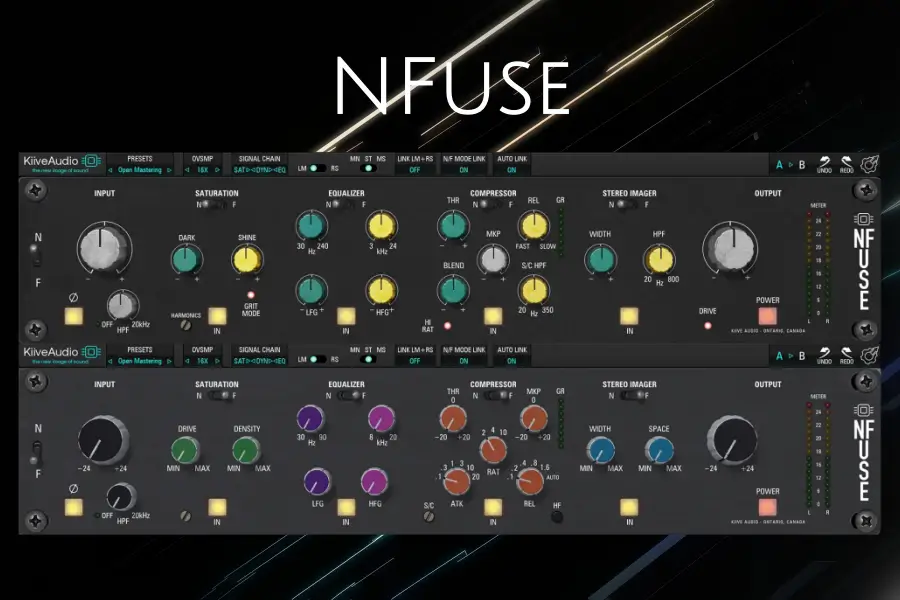Screen dimensions: 900x600
Task: Click Grit Mode LED on upper unit
Action: click(x=251, y=295)
